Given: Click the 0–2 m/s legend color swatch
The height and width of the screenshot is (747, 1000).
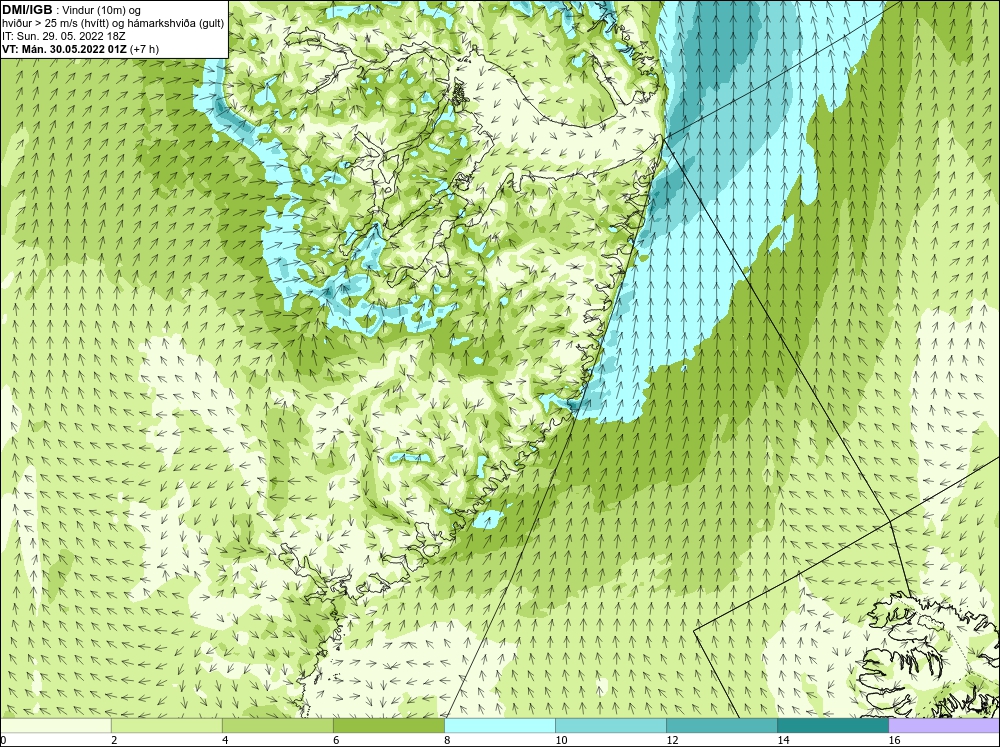Looking at the screenshot, I should [56, 725].
